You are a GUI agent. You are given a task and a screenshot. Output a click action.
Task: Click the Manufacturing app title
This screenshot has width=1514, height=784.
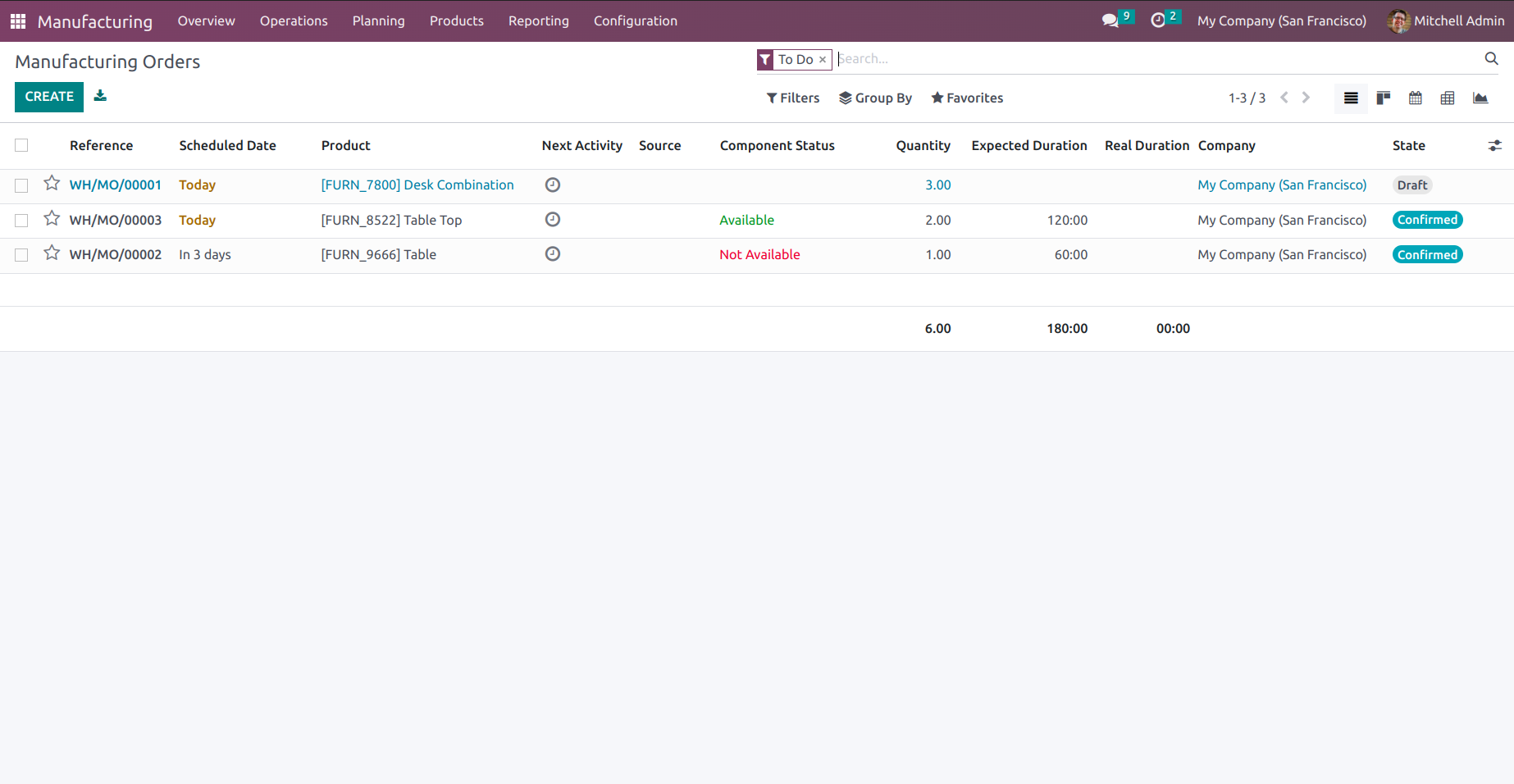coord(95,21)
